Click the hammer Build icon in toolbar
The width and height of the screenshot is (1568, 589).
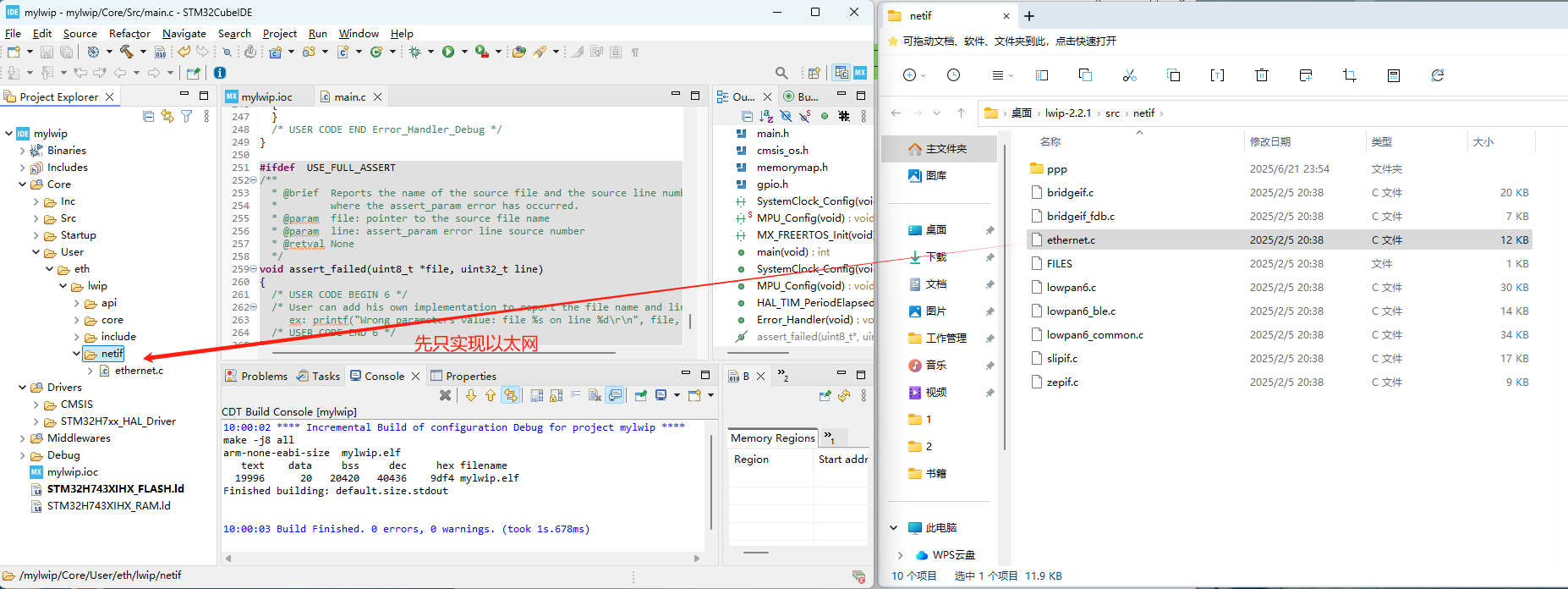coord(126,52)
